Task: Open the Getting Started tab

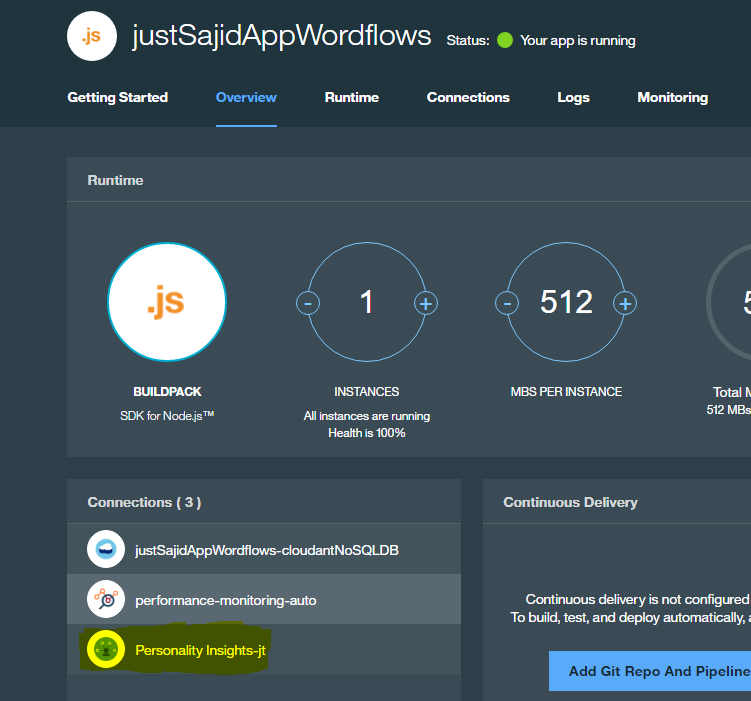Action: 118,97
